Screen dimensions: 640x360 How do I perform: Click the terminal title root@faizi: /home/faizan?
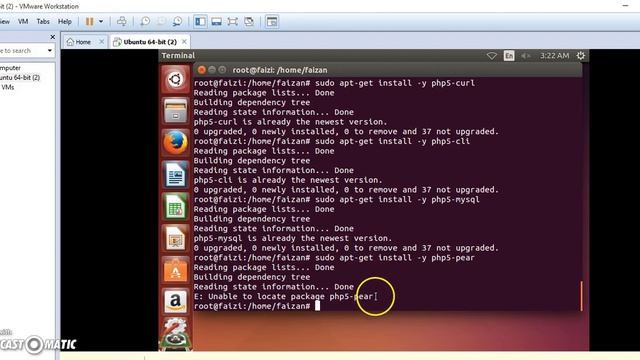pyautogui.click(x=280, y=70)
